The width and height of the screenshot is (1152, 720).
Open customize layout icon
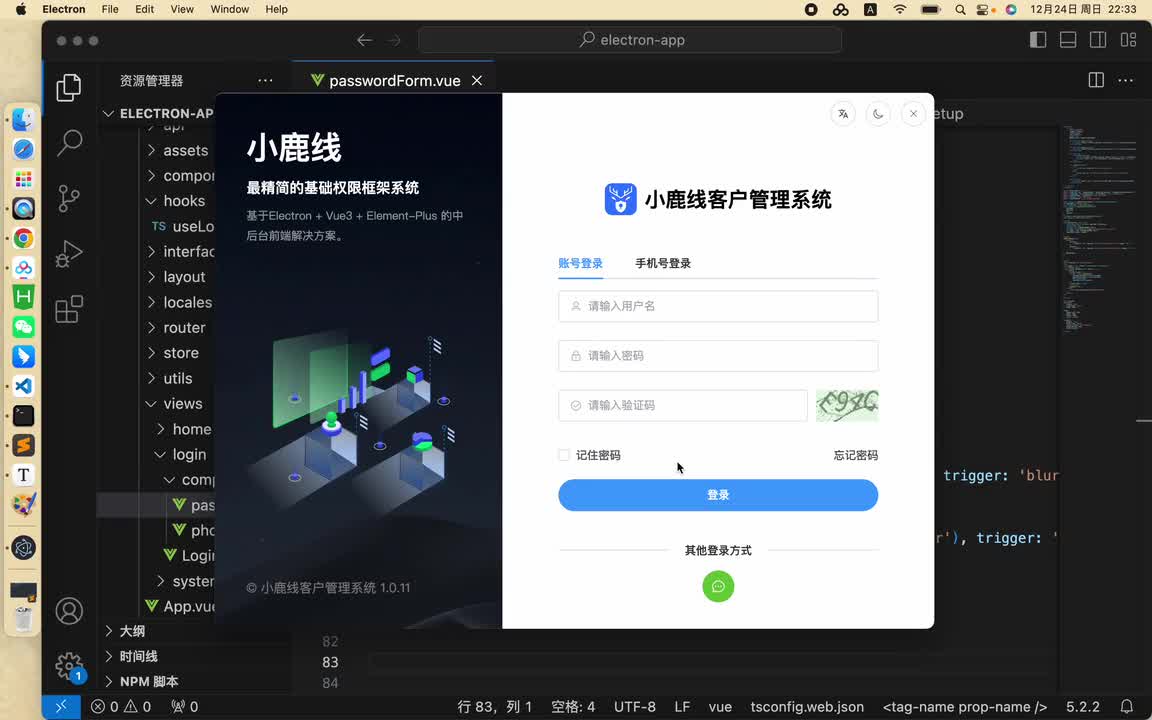[x=1128, y=40]
